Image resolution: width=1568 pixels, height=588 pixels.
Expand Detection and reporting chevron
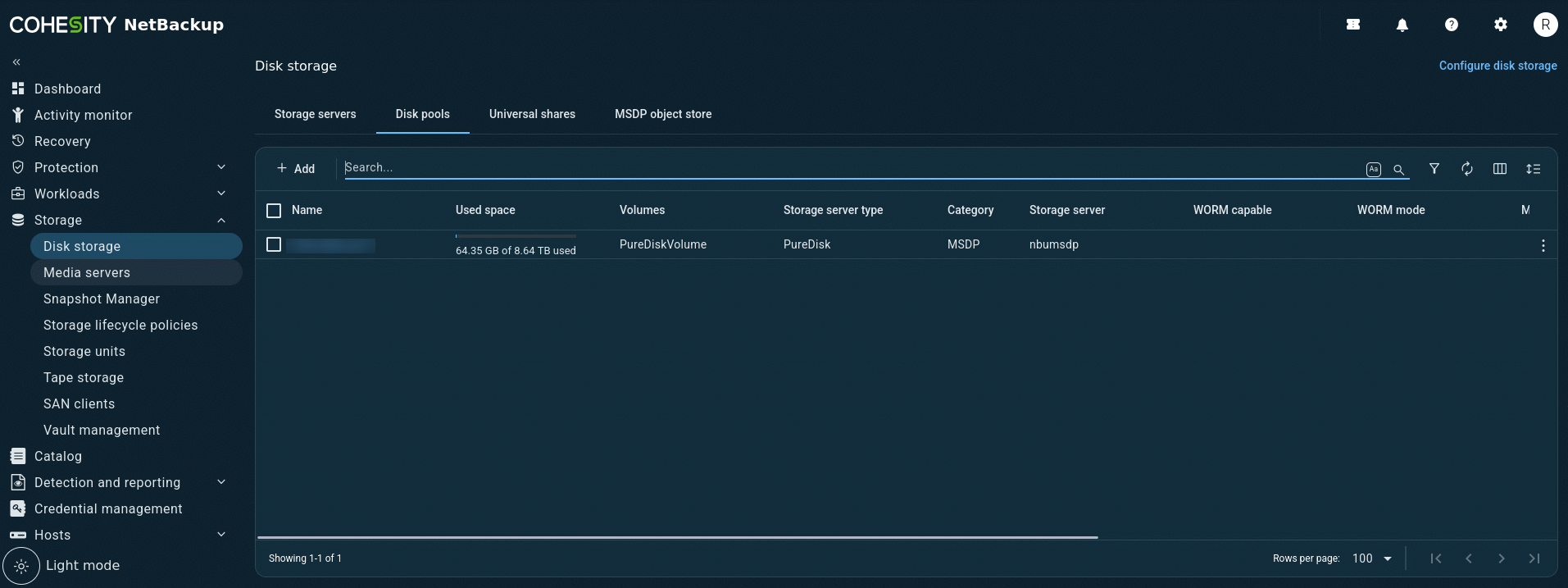click(221, 482)
